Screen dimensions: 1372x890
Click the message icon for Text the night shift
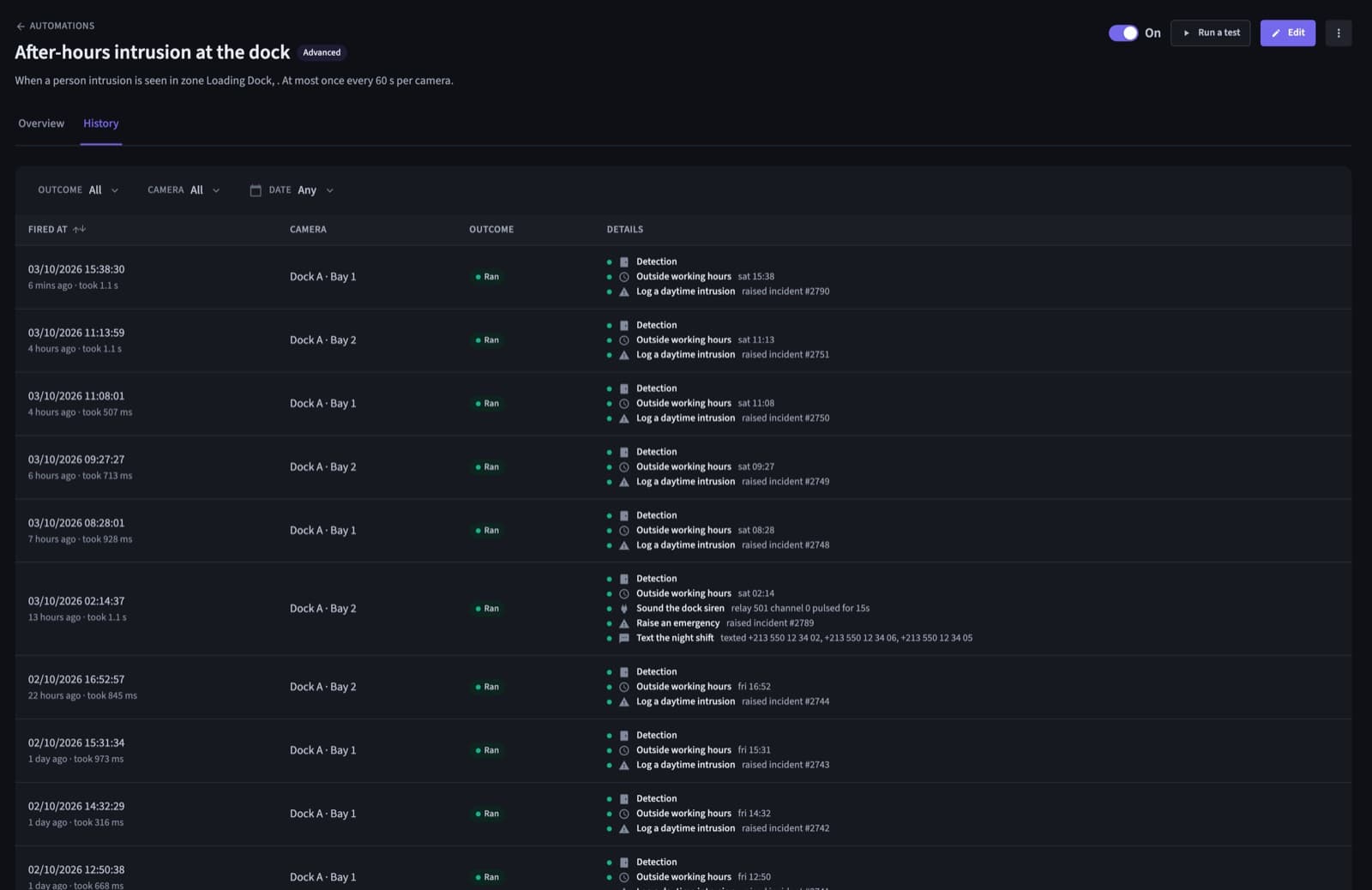click(624, 638)
